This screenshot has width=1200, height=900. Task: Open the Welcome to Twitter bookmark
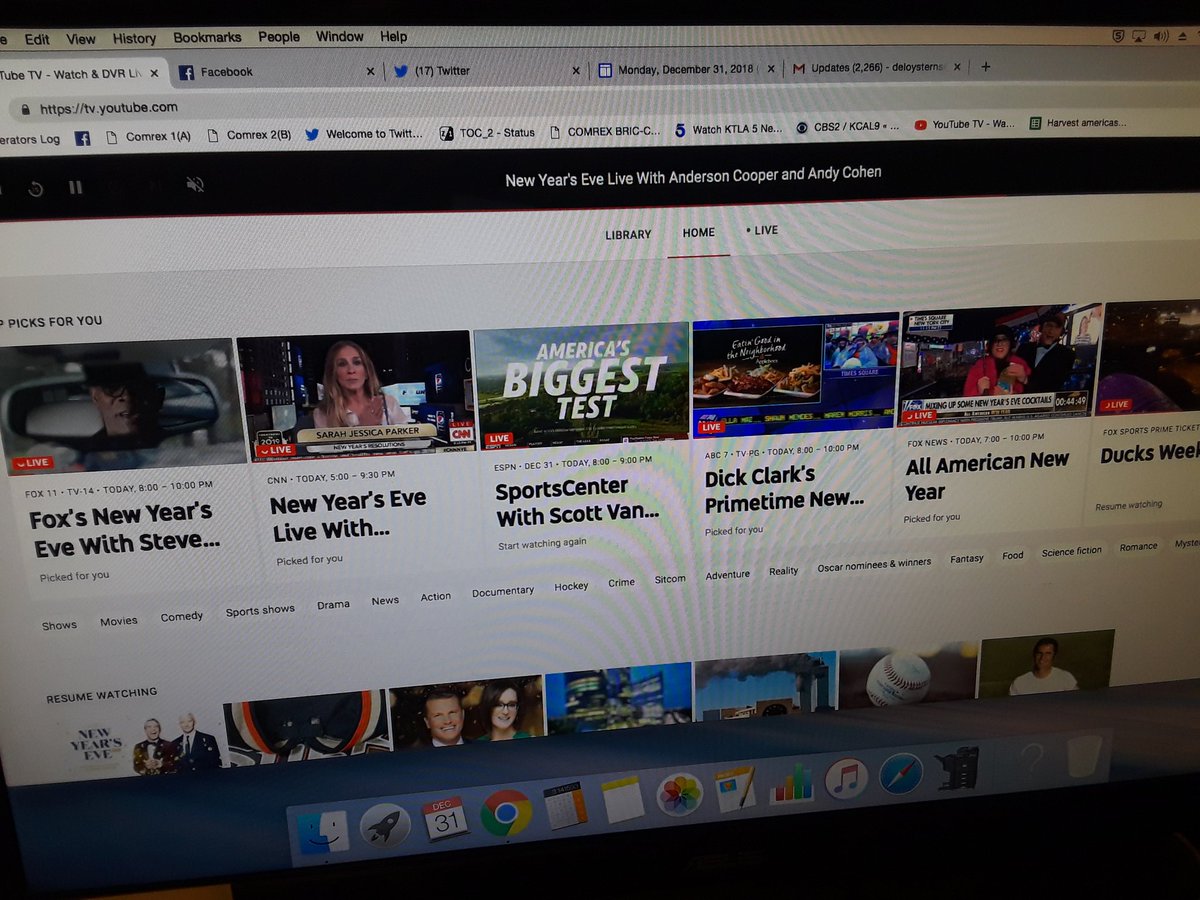pyautogui.click(x=365, y=133)
